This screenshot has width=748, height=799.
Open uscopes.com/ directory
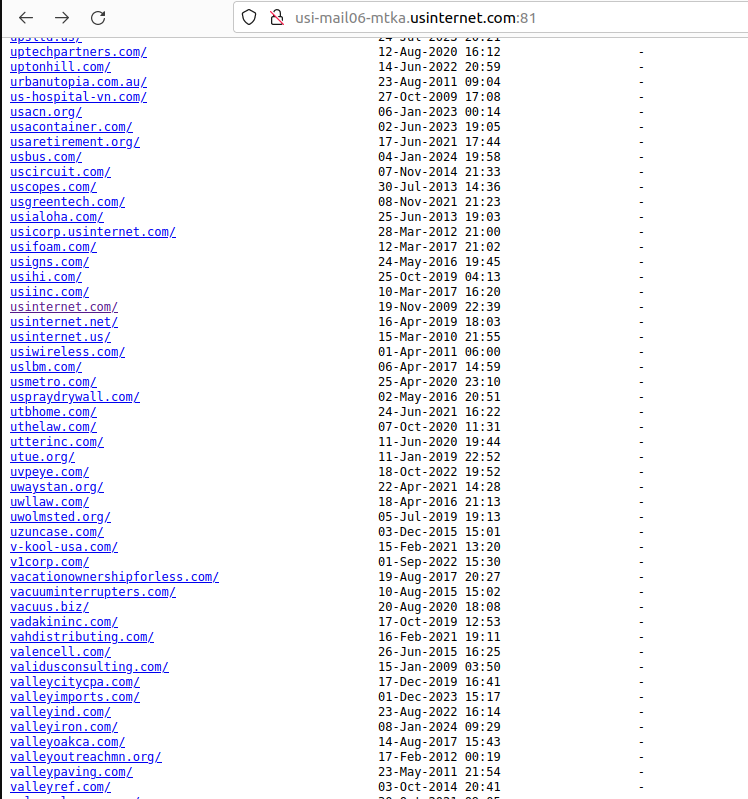pos(54,187)
